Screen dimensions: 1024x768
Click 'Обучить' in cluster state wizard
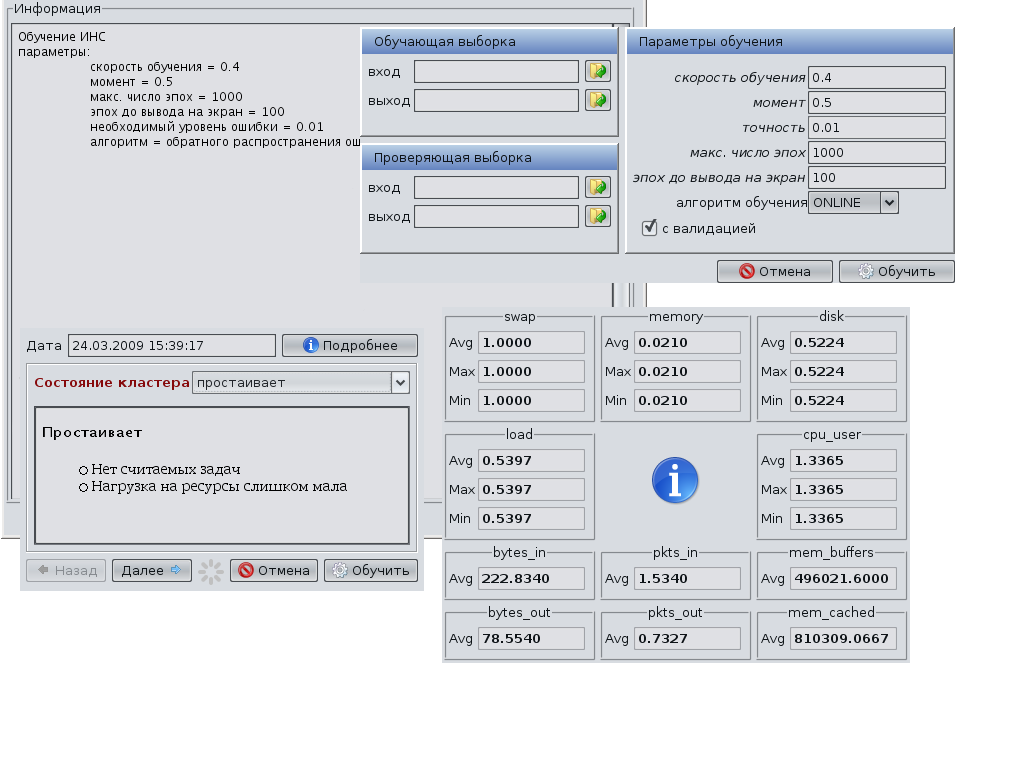[371, 571]
